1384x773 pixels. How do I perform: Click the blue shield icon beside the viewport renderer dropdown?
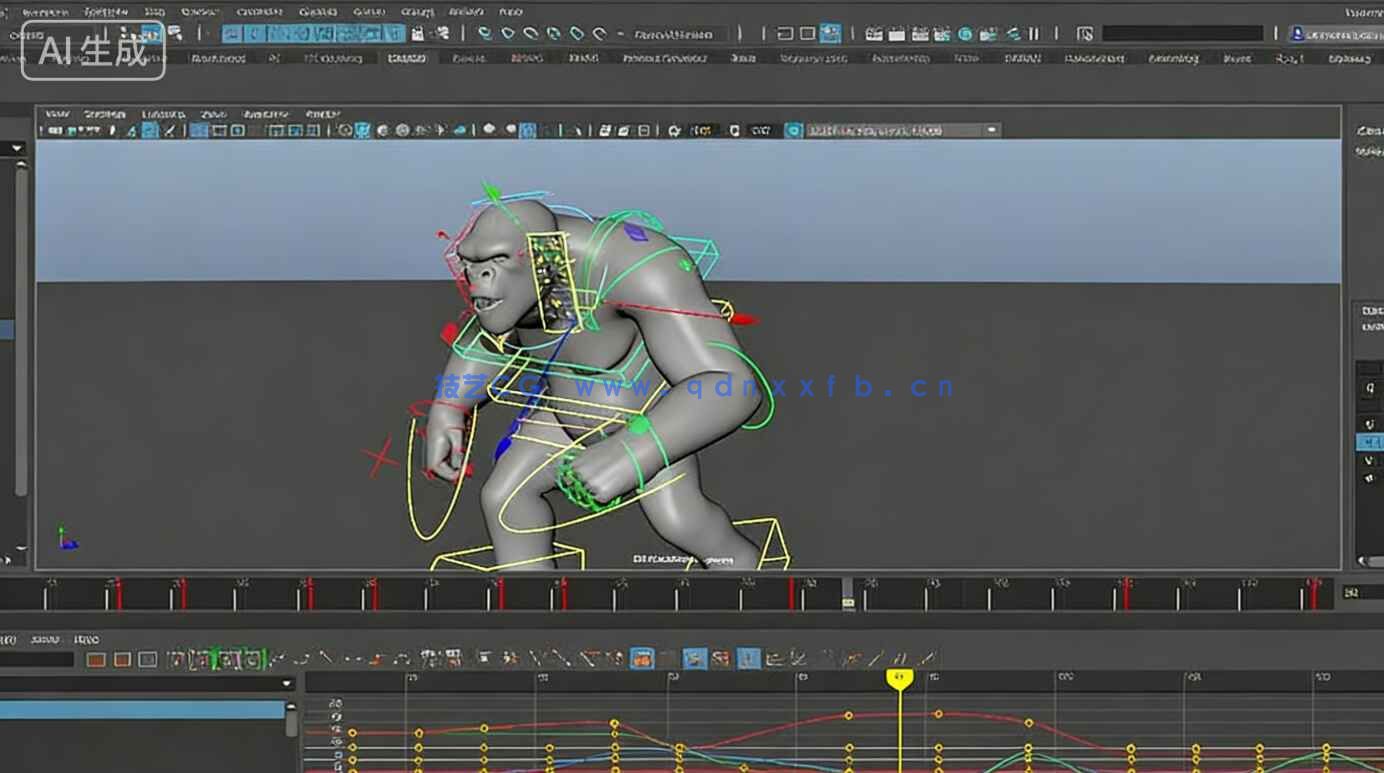tap(793, 130)
